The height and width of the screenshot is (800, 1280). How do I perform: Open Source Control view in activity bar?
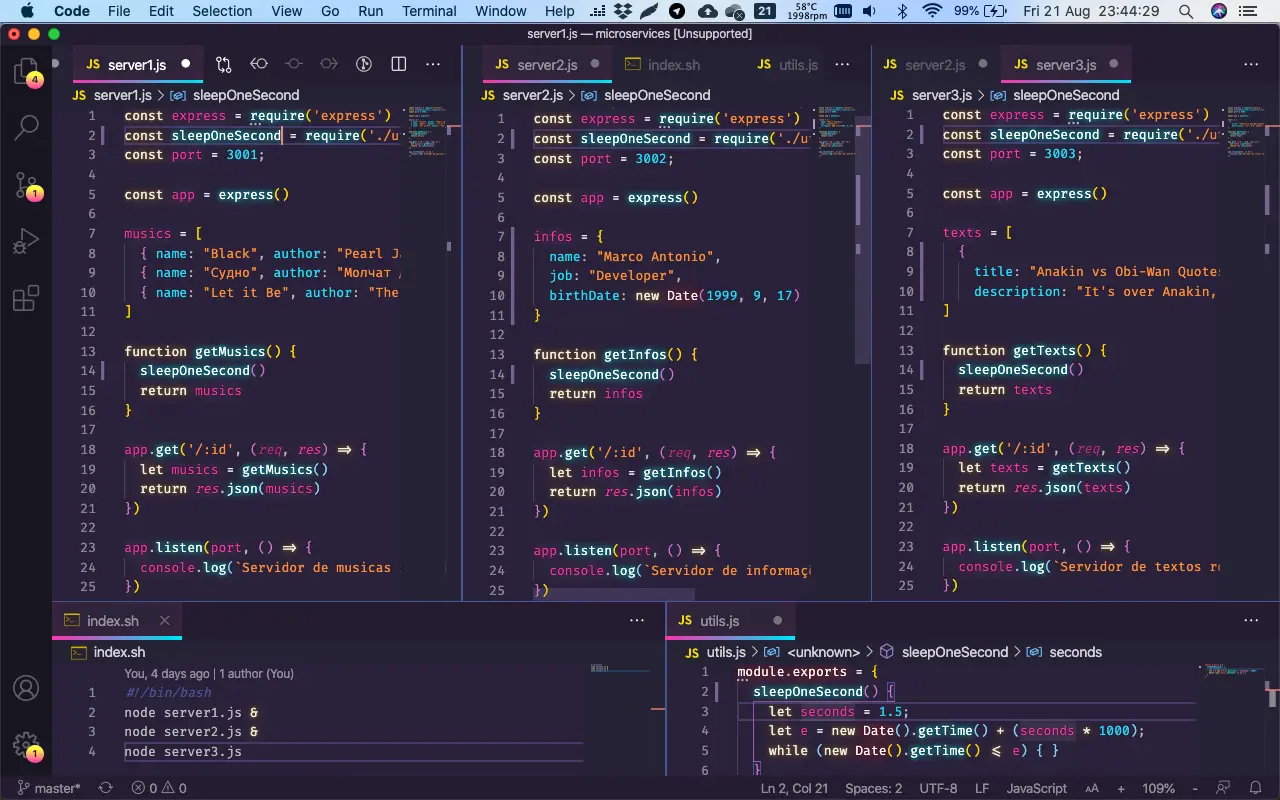pyautogui.click(x=26, y=185)
